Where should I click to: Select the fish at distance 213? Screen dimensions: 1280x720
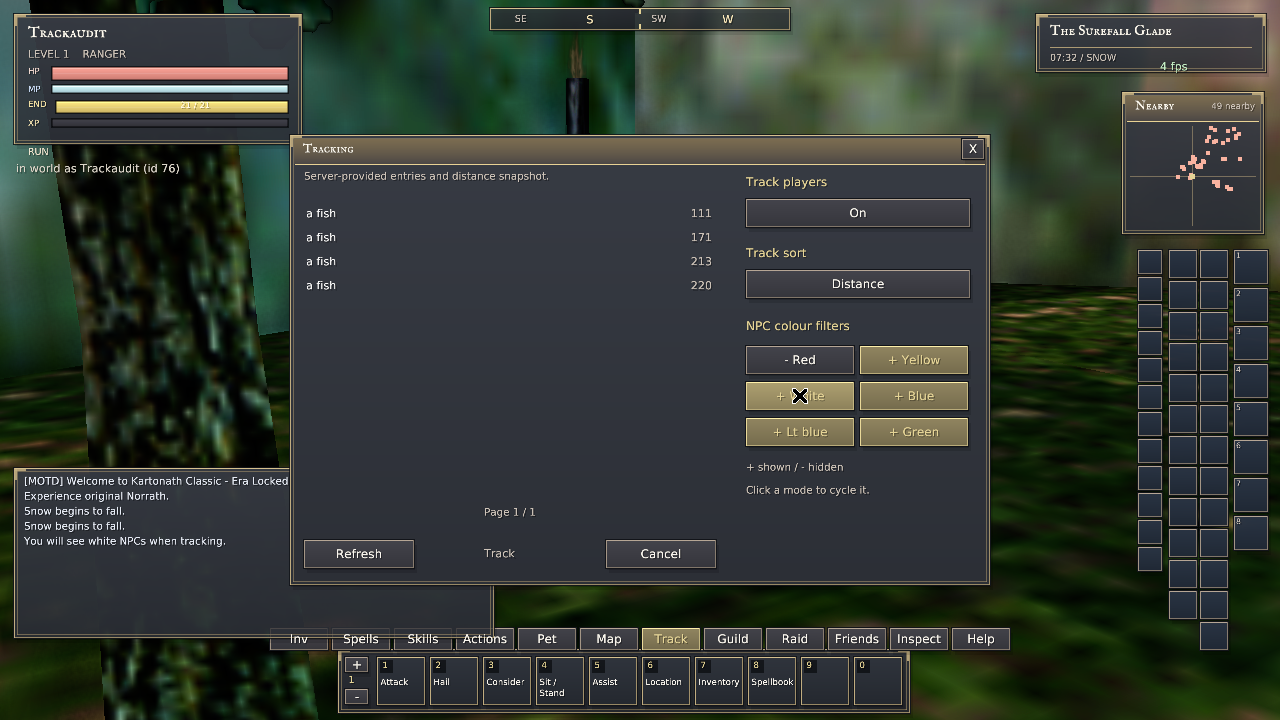509,261
